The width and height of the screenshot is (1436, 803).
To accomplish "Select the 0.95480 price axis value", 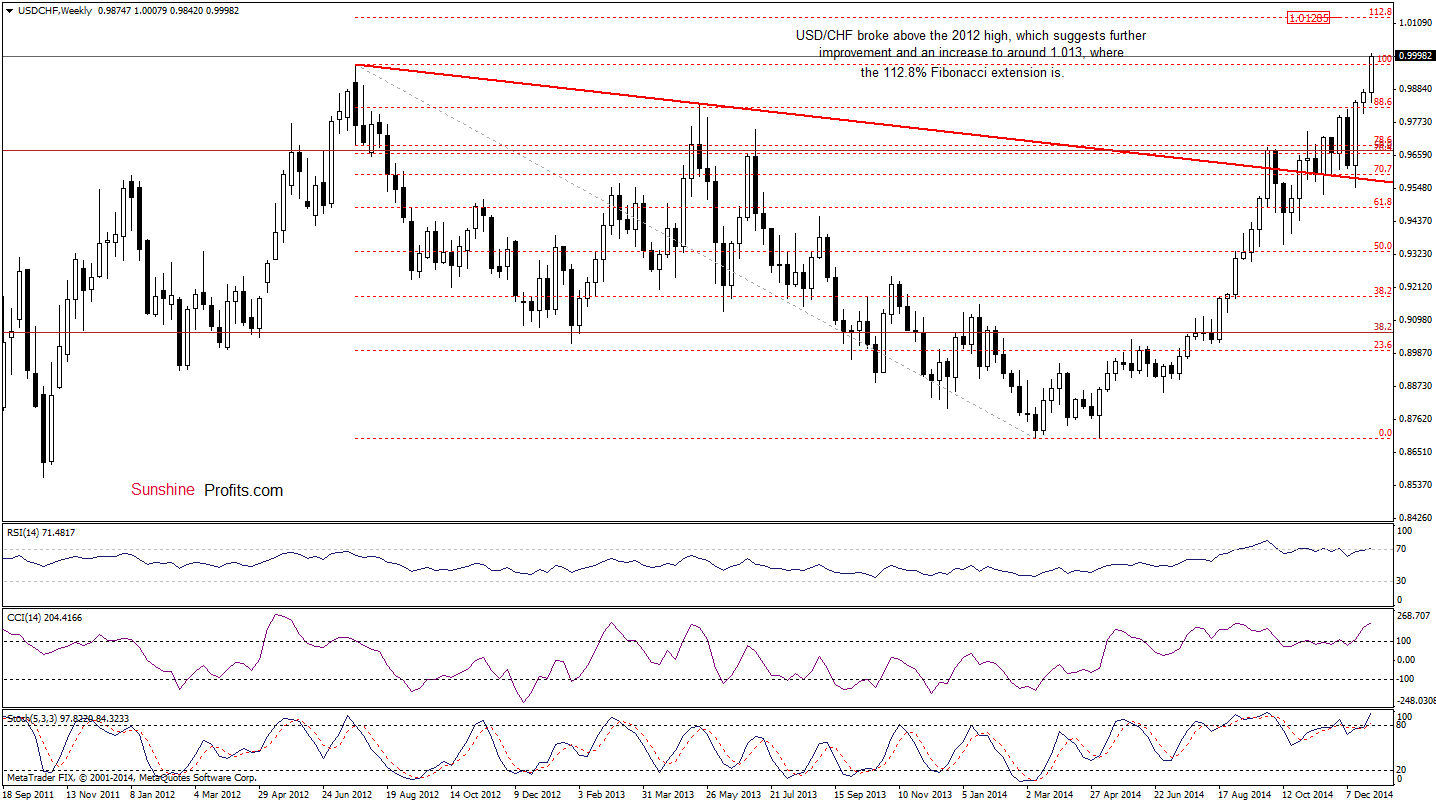I will [1415, 188].
